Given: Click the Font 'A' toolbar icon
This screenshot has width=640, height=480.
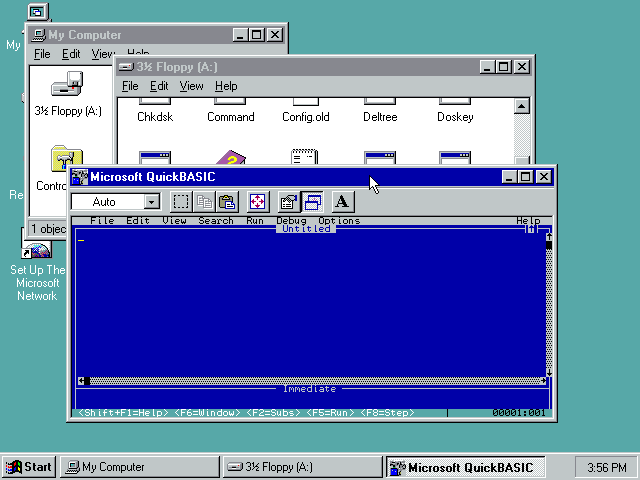Looking at the screenshot, I should click(342, 202).
